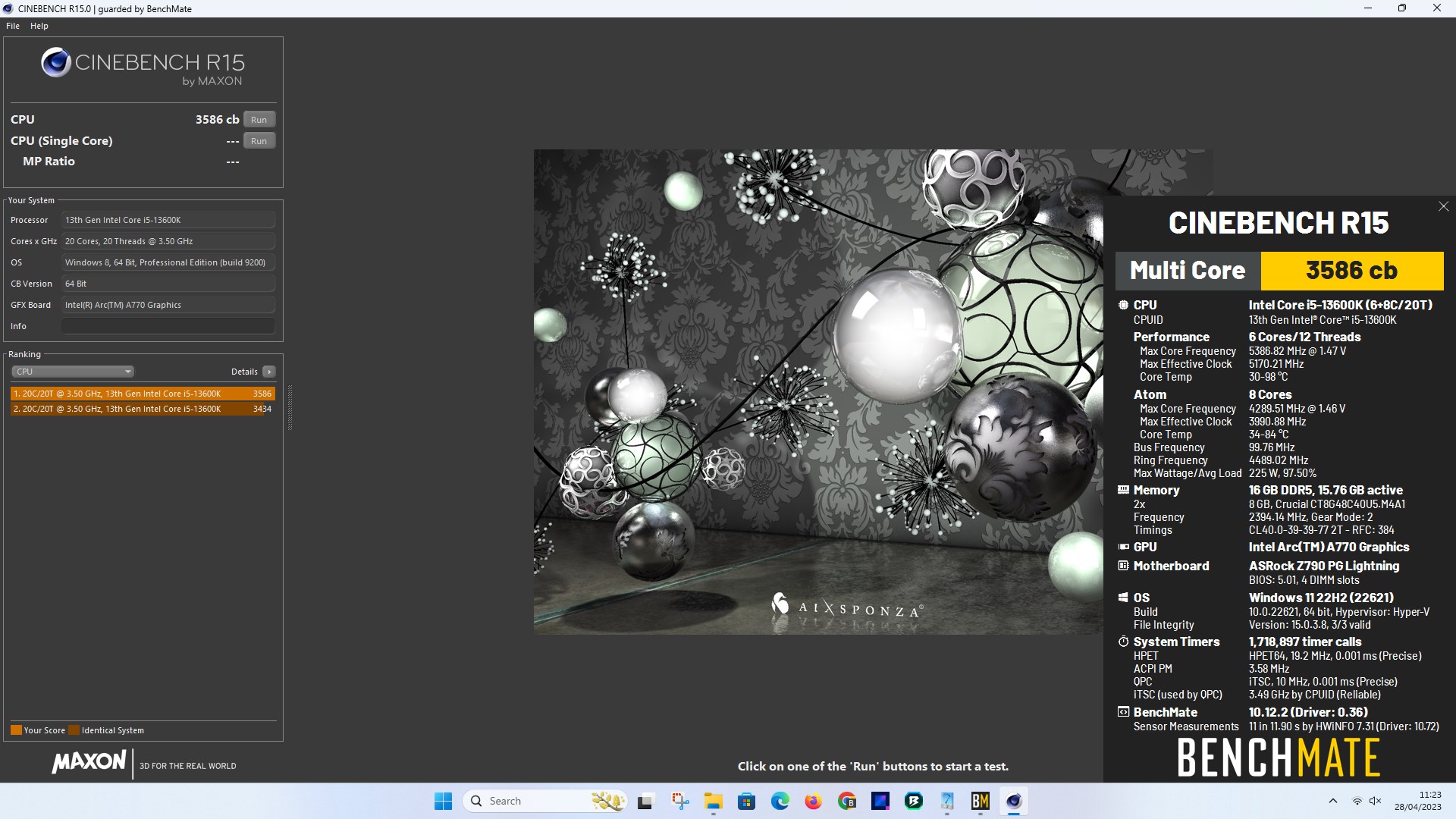
Task: Open the clock and date 11:23
Action: tap(1417, 801)
